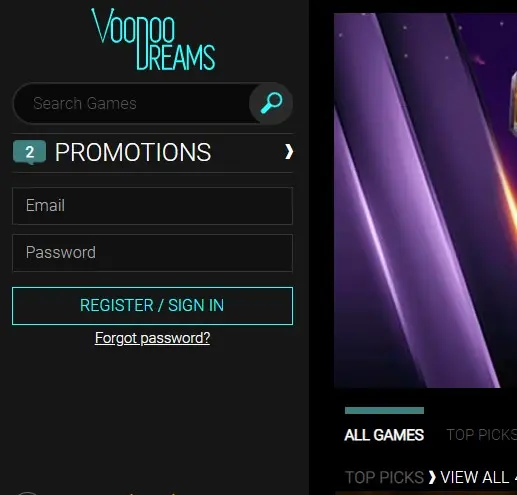This screenshot has height=495, width=517.
Task: Click the promotions count badge showing 2
Action: click(29, 152)
